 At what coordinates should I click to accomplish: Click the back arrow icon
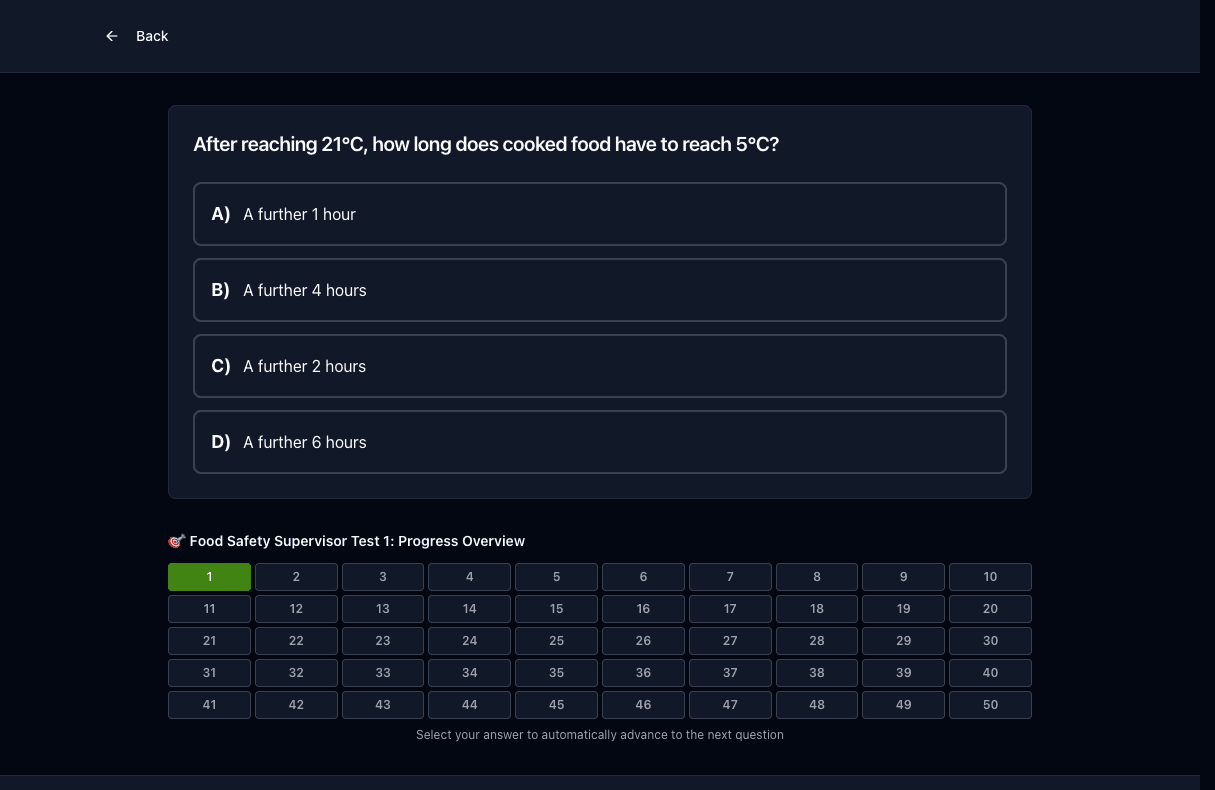tap(112, 36)
